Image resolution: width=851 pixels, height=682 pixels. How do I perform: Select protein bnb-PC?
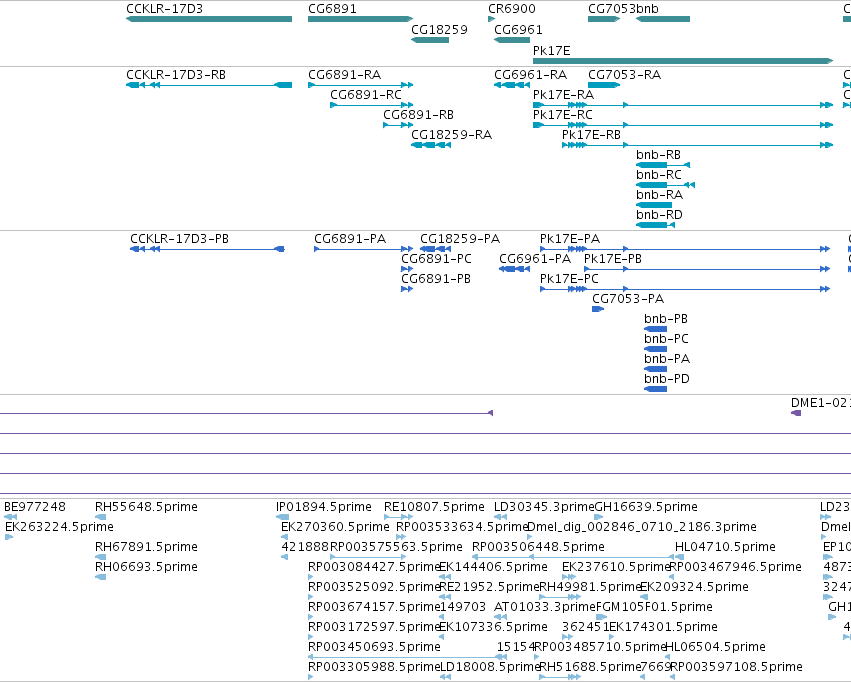[656, 349]
